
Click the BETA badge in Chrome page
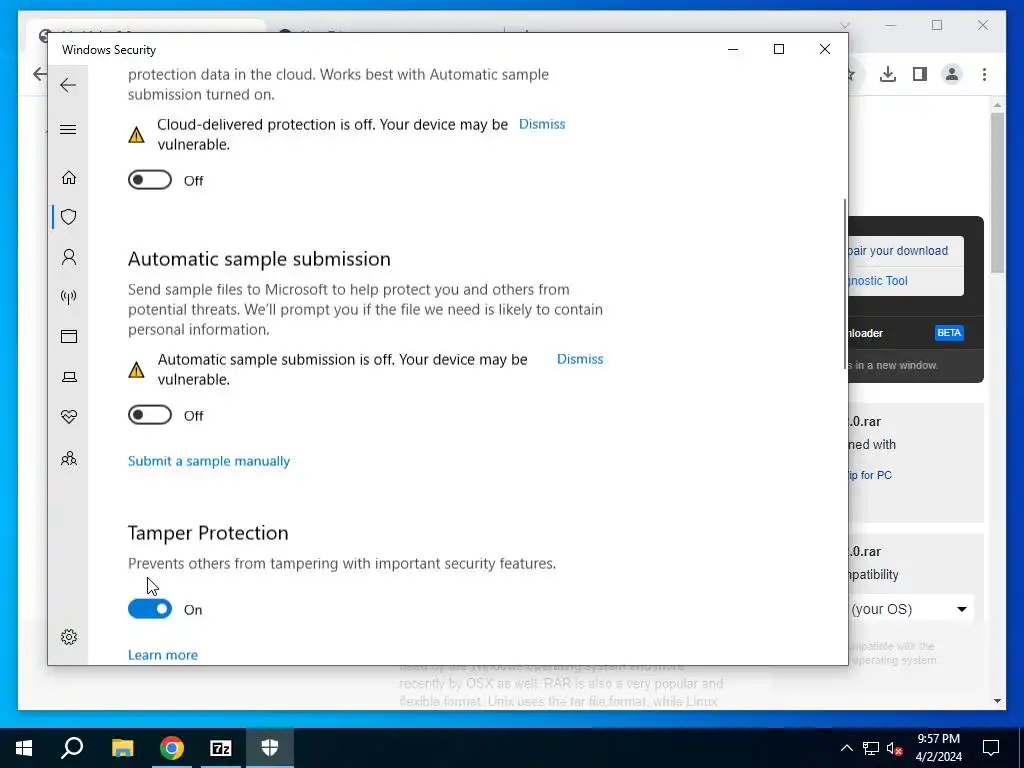[949, 333]
